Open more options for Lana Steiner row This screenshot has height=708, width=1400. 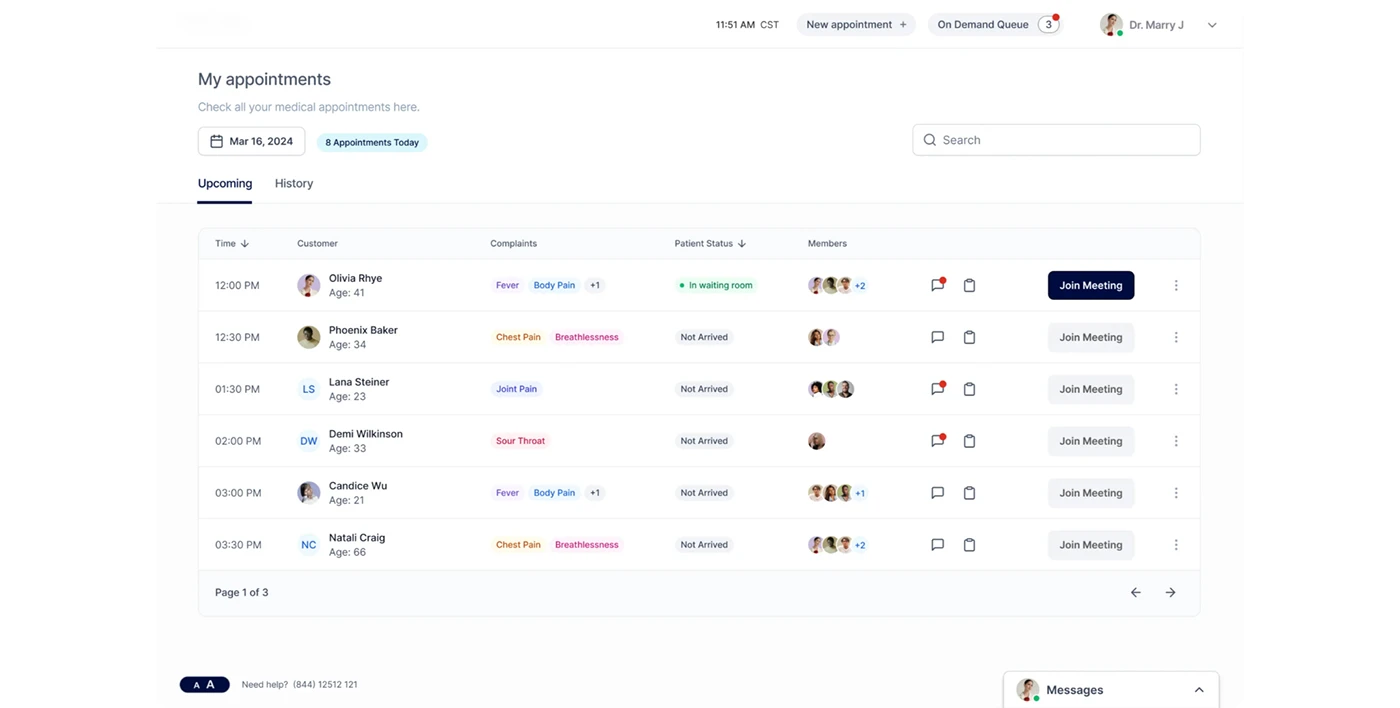pos(1176,389)
